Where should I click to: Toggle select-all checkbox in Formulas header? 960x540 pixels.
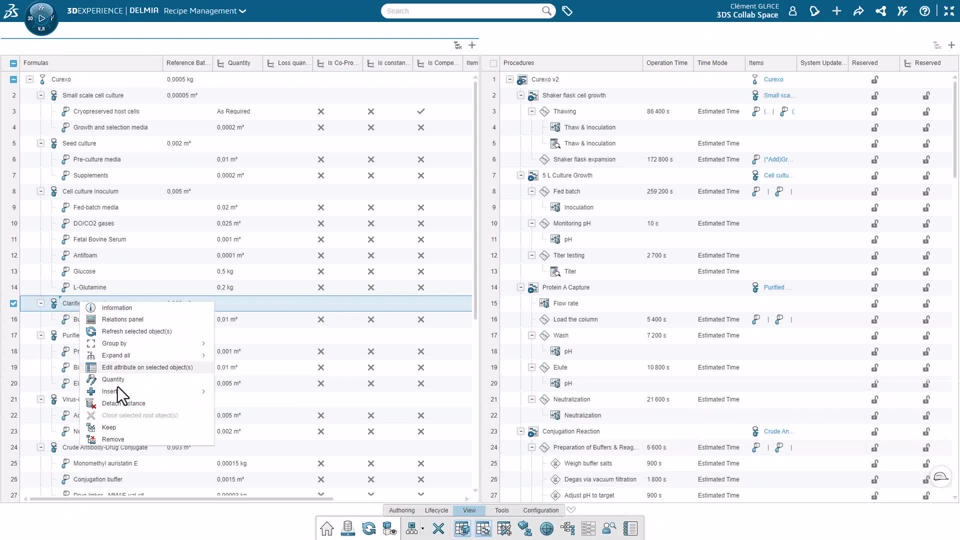(13, 63)
